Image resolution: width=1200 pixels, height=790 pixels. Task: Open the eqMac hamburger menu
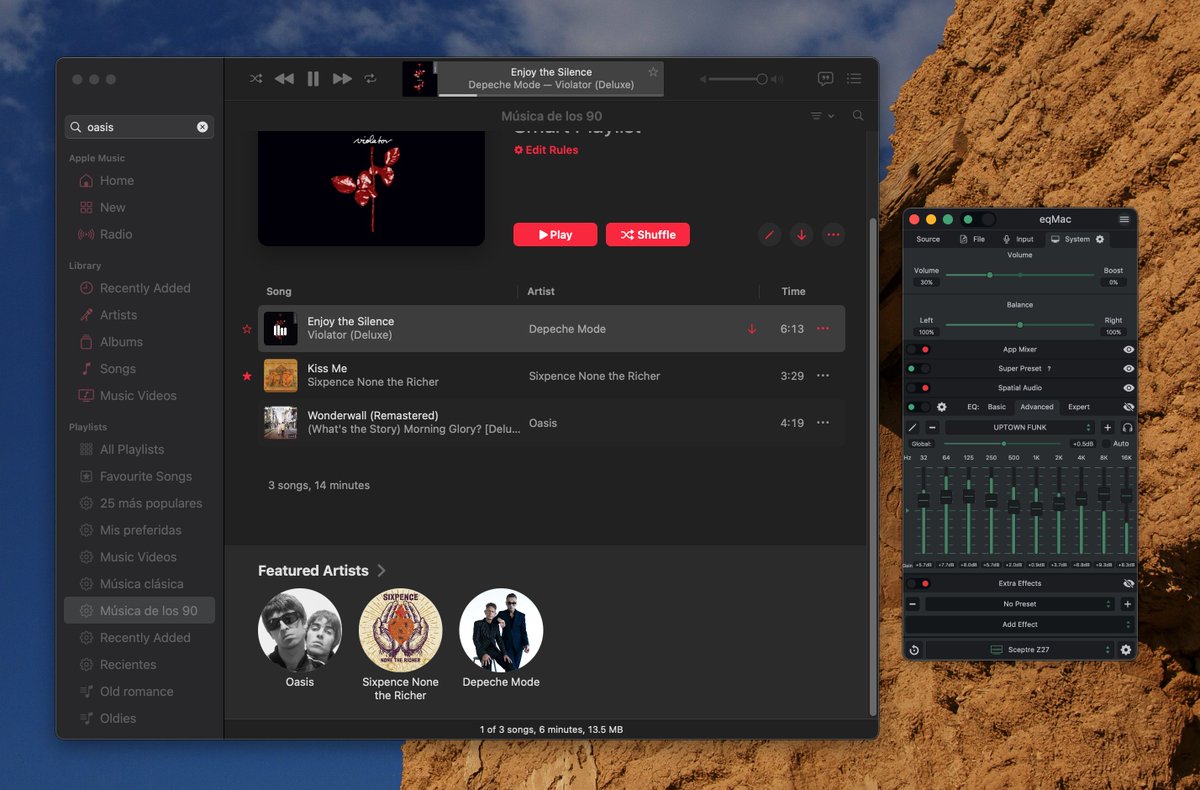point(1124,219)
